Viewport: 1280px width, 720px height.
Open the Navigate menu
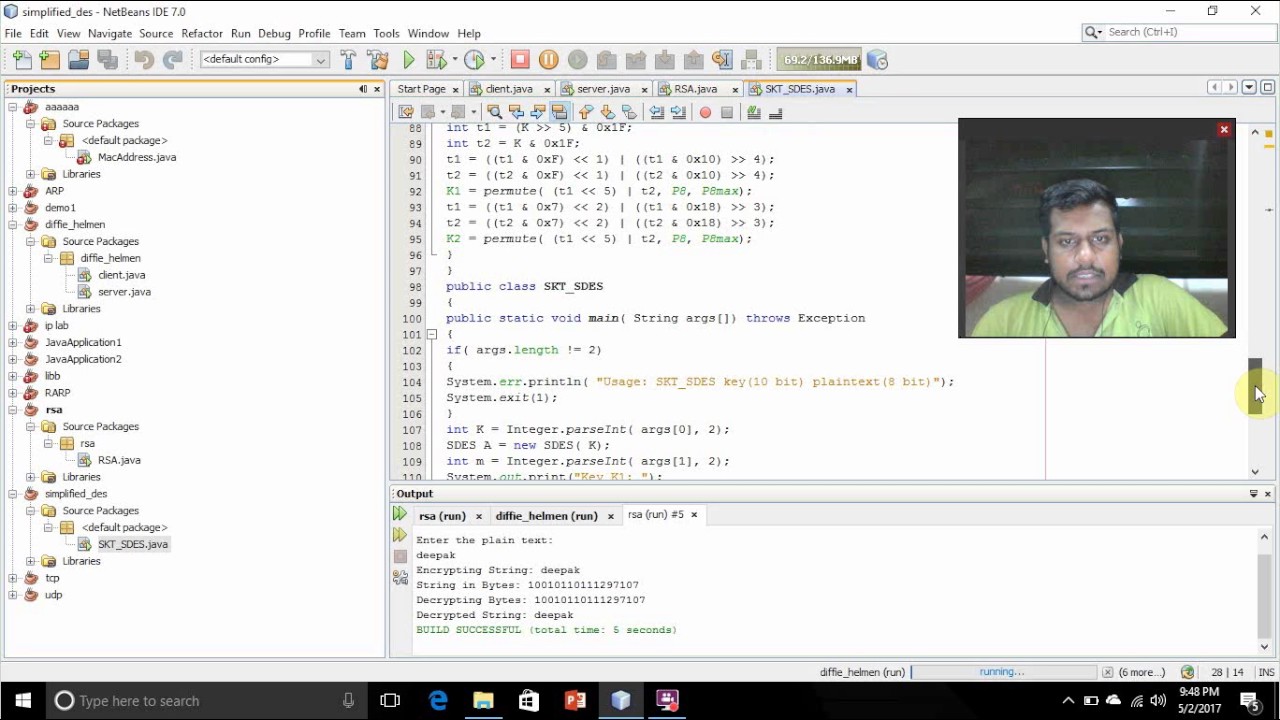[x=110, y=33]
